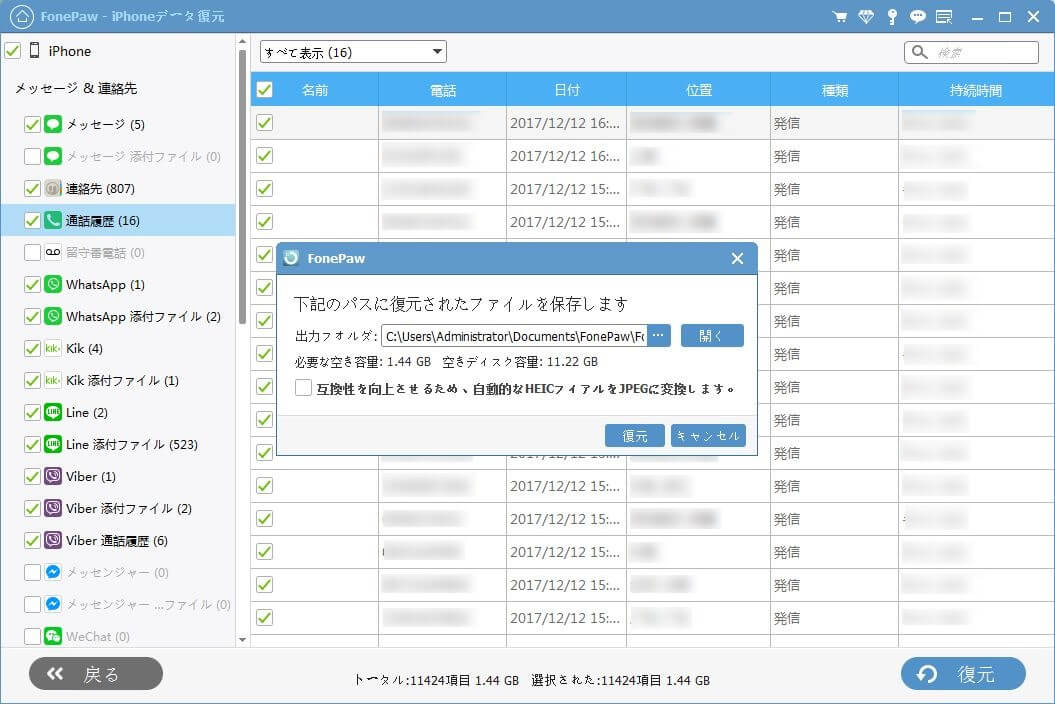The height and width of the screenshot is (704, 1055).
Task: Toggle the select-all checkbox in table header
Action: point(264,90)
